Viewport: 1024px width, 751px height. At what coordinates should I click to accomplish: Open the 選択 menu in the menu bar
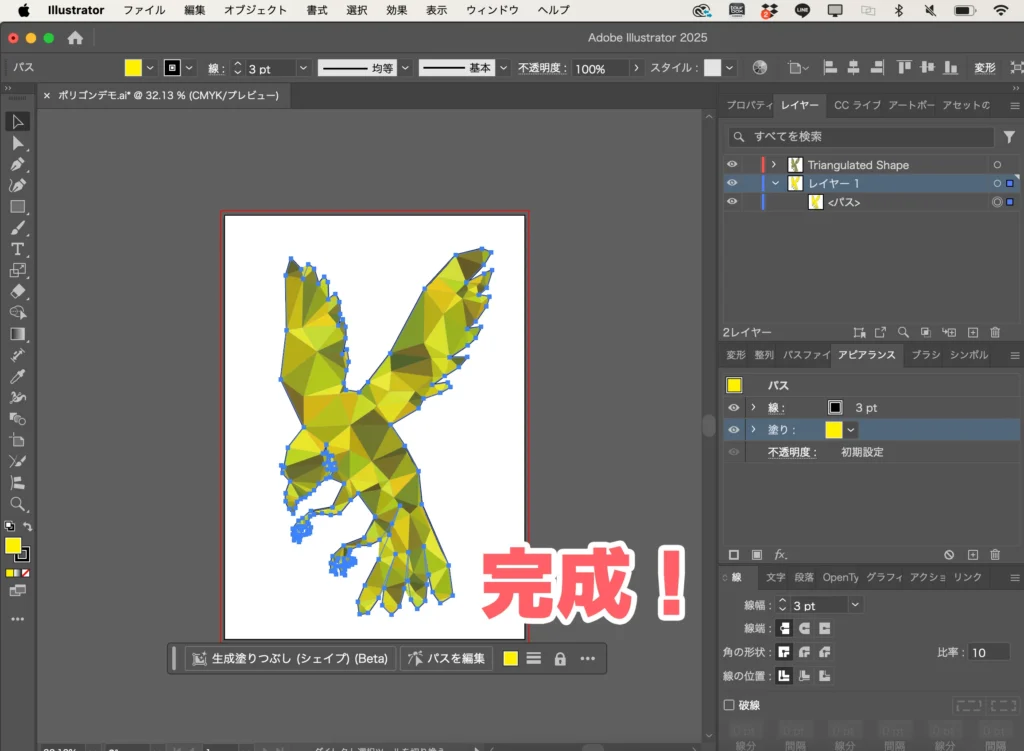click(x=357, y=10)
